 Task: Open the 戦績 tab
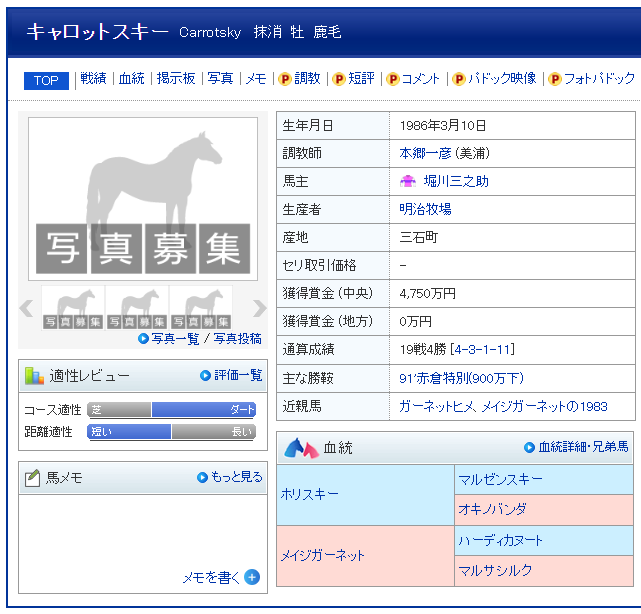[93, 79]
